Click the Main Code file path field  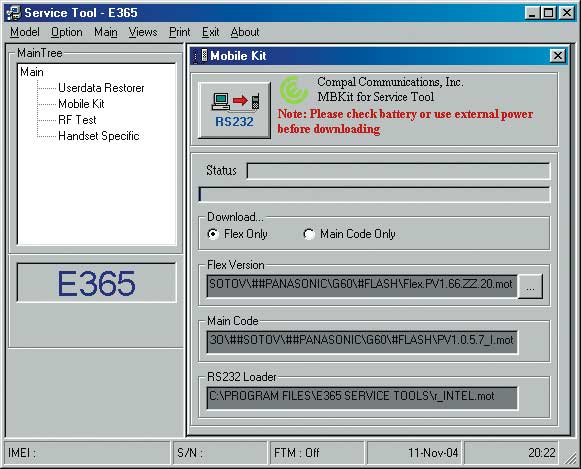coord(362,342)
